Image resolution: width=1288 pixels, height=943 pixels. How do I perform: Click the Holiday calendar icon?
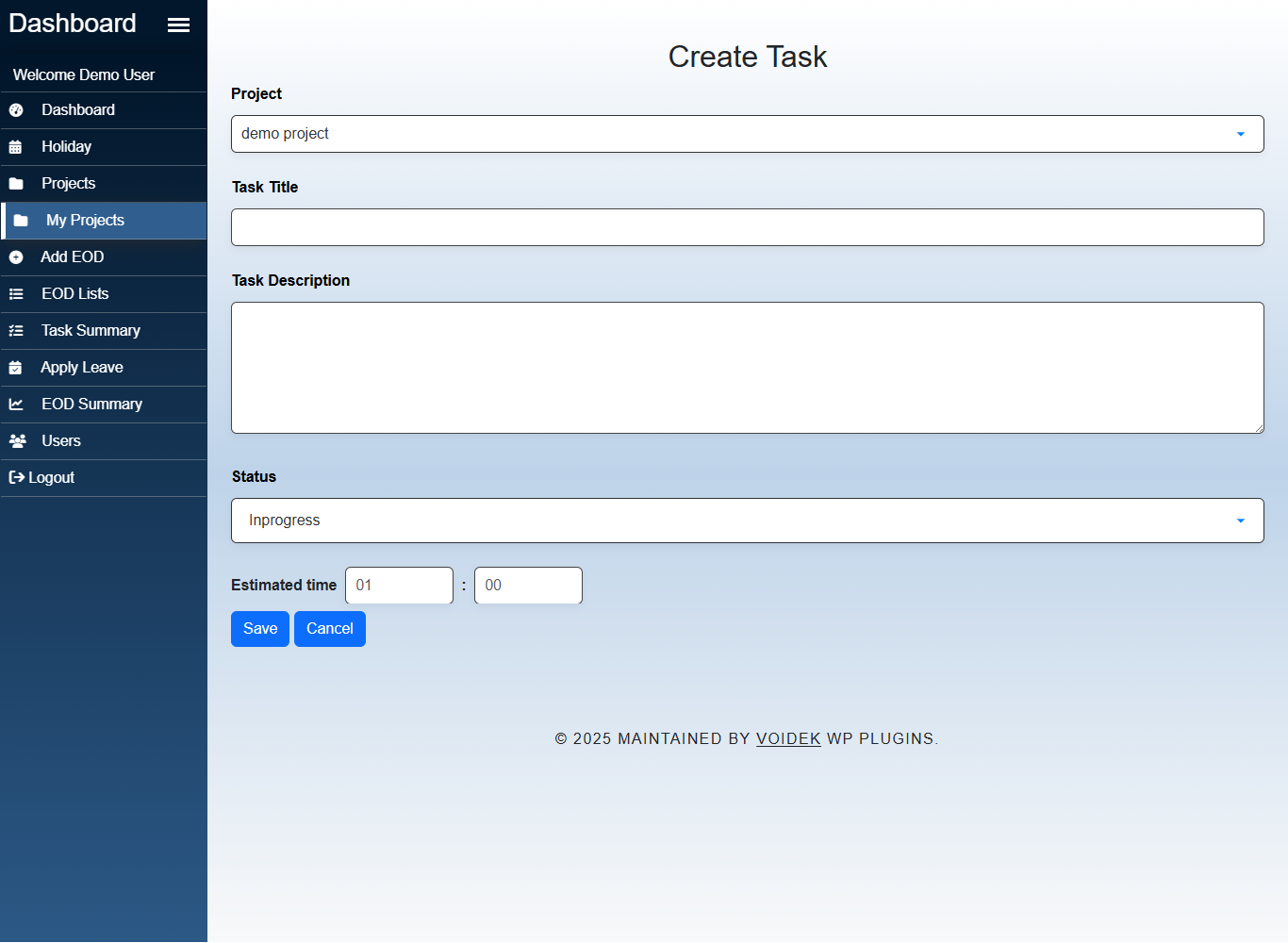coord(16,147)
